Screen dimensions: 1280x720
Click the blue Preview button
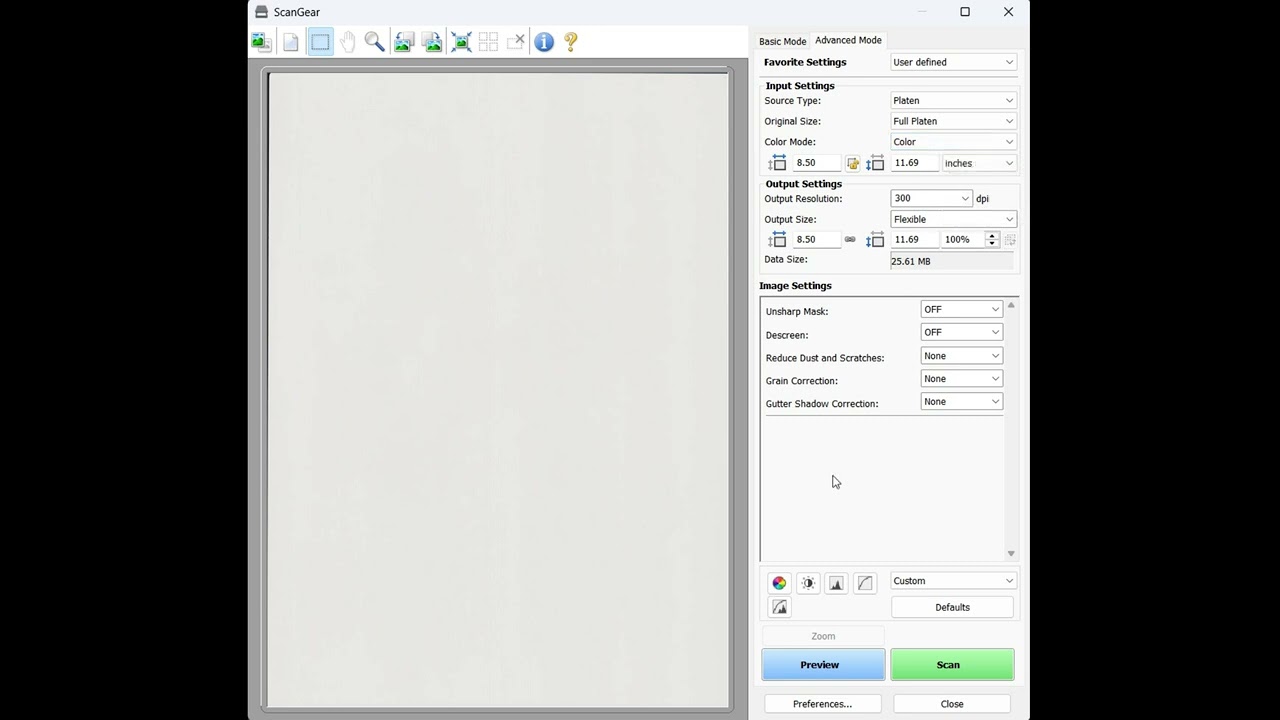(x=823, y=665)
